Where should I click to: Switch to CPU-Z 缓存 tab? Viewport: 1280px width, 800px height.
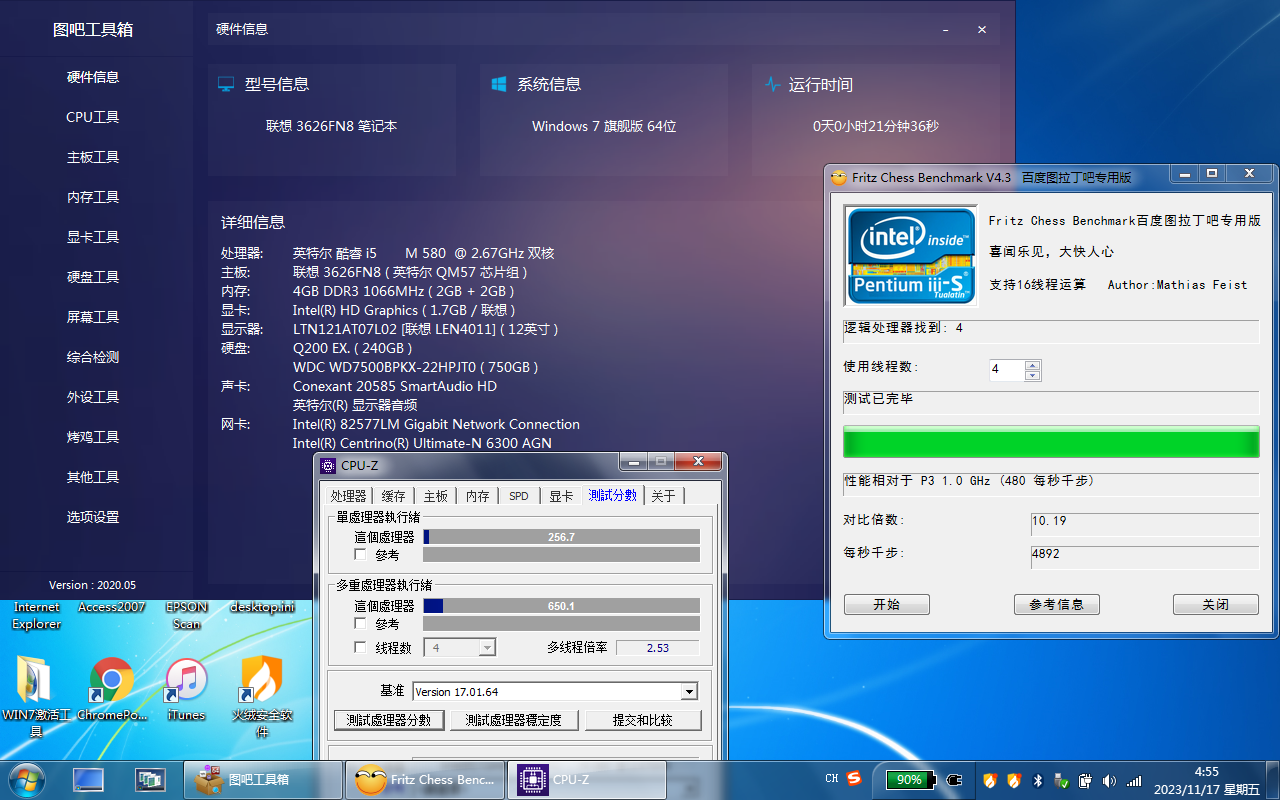[394, 496]
